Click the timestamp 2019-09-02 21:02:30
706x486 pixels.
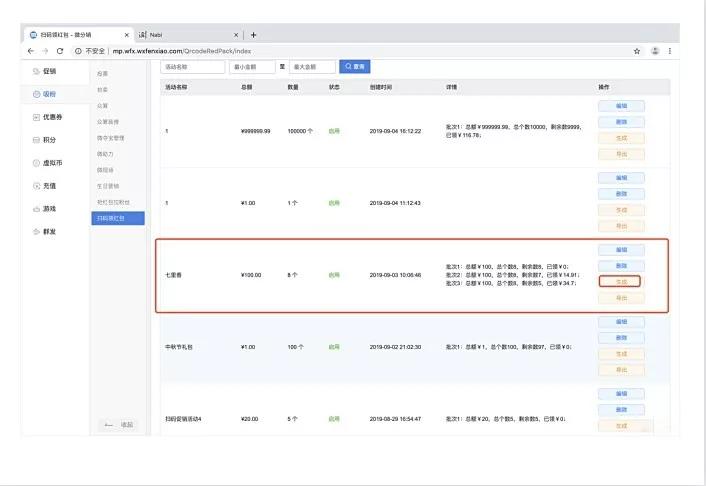[x=395, y=347]
